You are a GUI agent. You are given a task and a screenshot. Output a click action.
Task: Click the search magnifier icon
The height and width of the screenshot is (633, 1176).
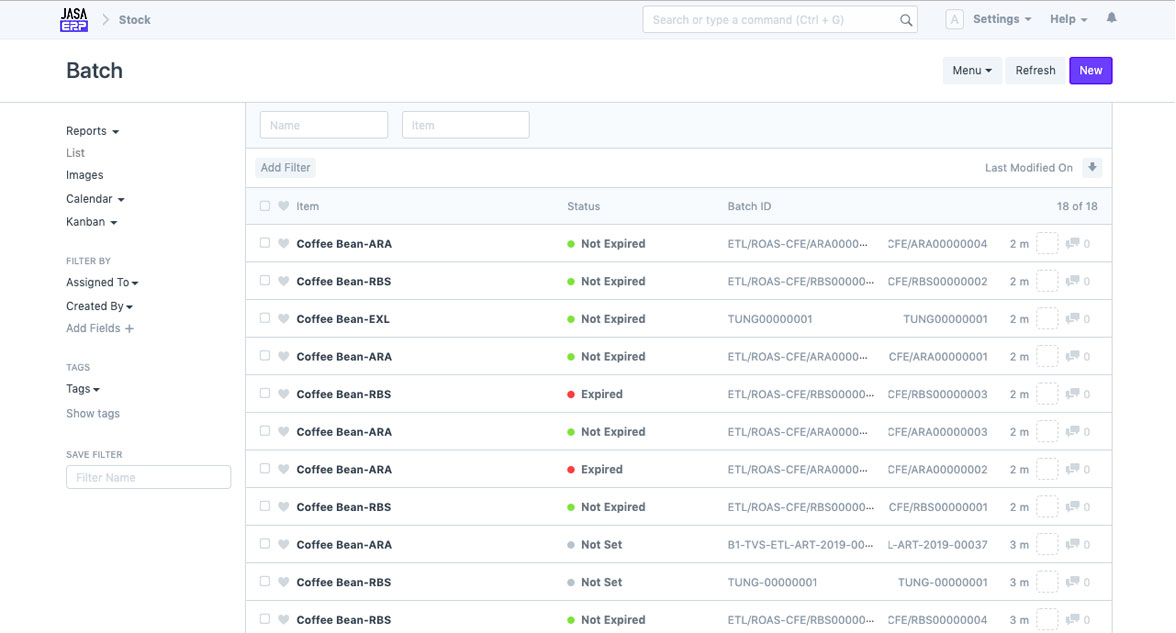click(905, 20)
